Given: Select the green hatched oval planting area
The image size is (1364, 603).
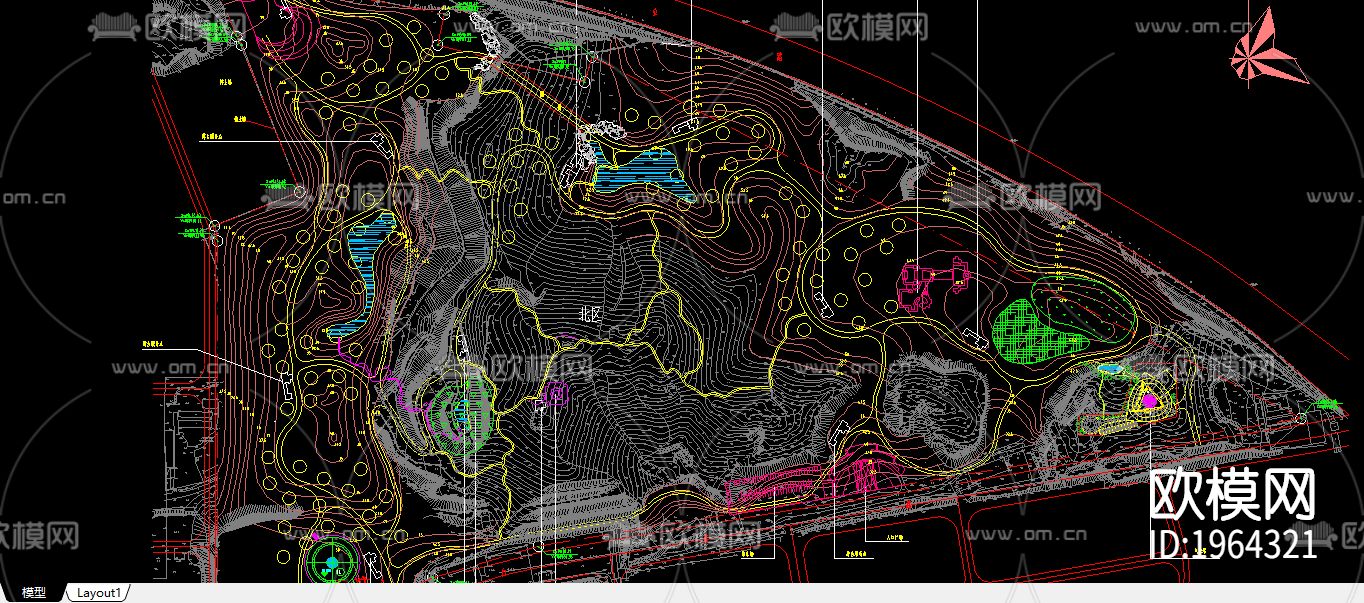Looking at the screenshot, I should coord(1038,330).
